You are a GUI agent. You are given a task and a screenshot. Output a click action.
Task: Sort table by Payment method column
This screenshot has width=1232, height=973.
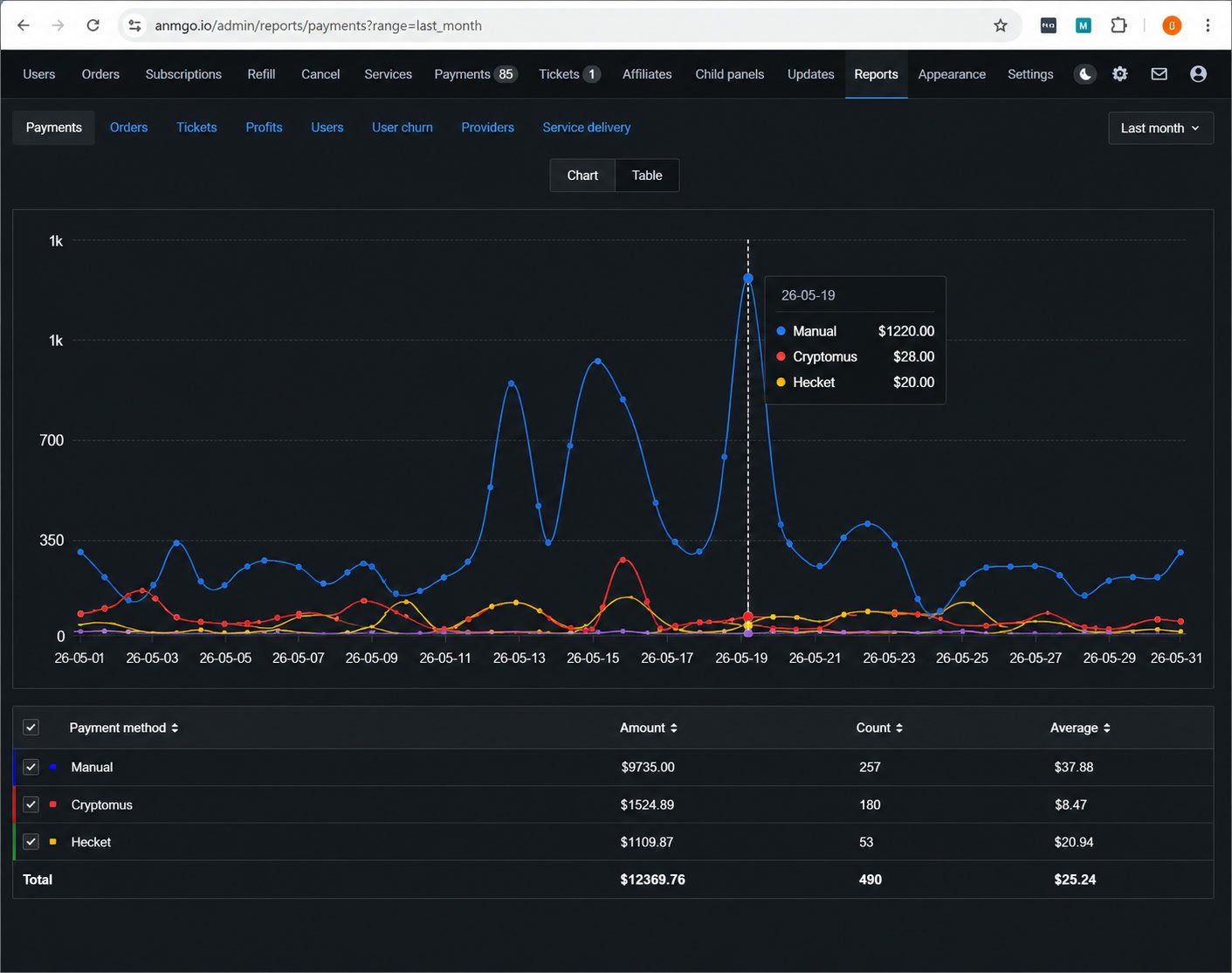(x=124, y=728)
